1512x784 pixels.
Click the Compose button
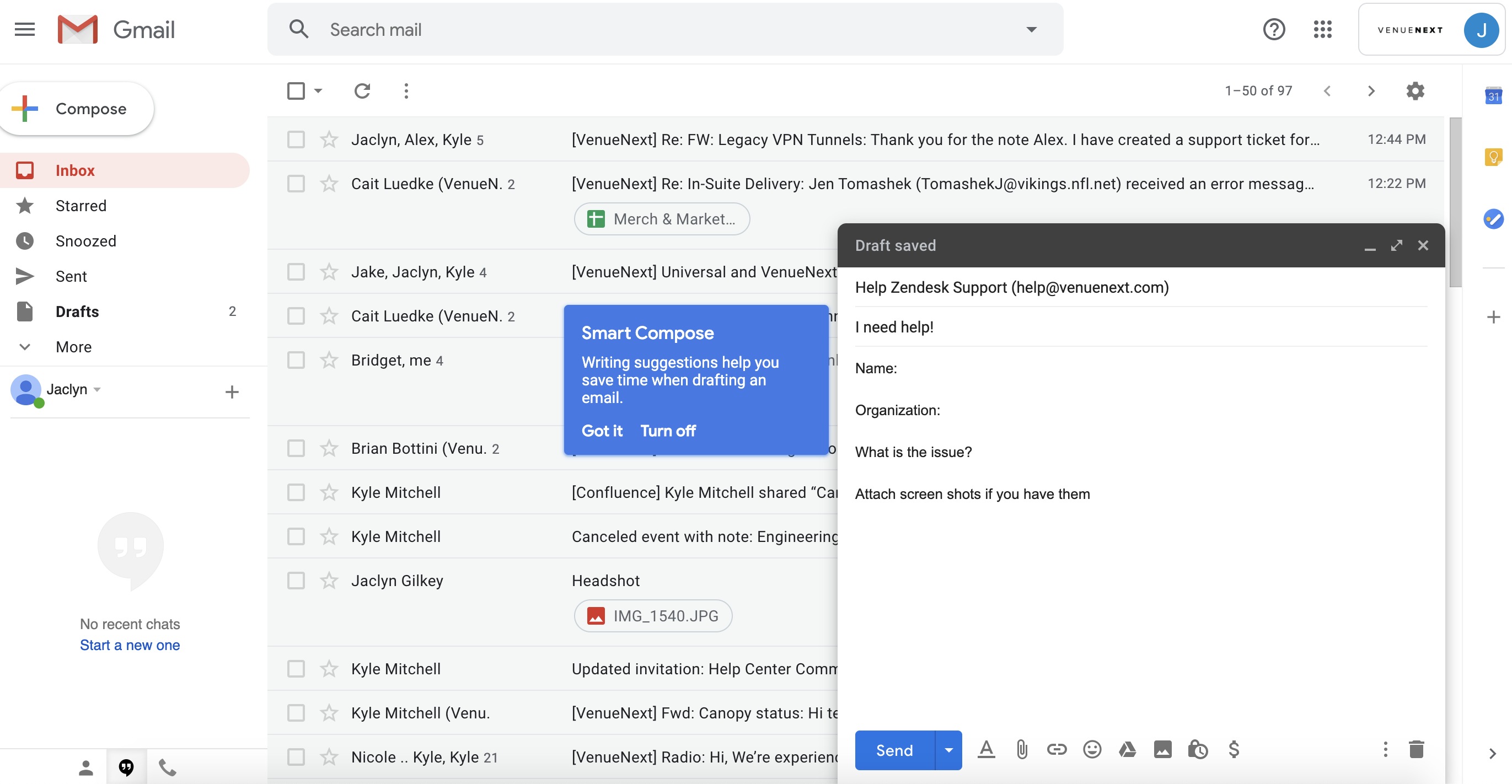point(76,109)
